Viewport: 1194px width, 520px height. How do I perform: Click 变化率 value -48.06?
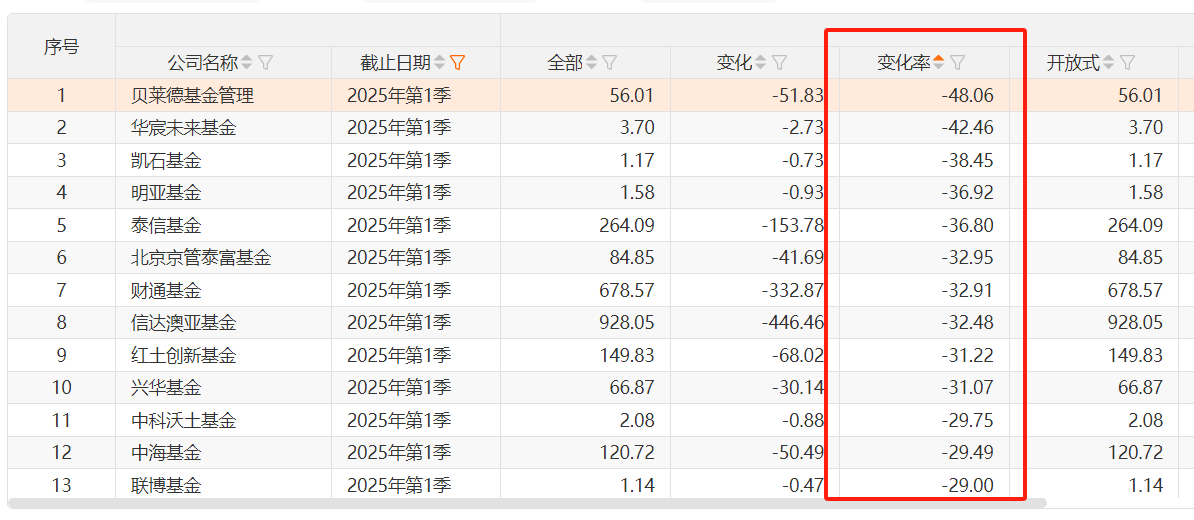pyautogui.click(x=967, y=95)
